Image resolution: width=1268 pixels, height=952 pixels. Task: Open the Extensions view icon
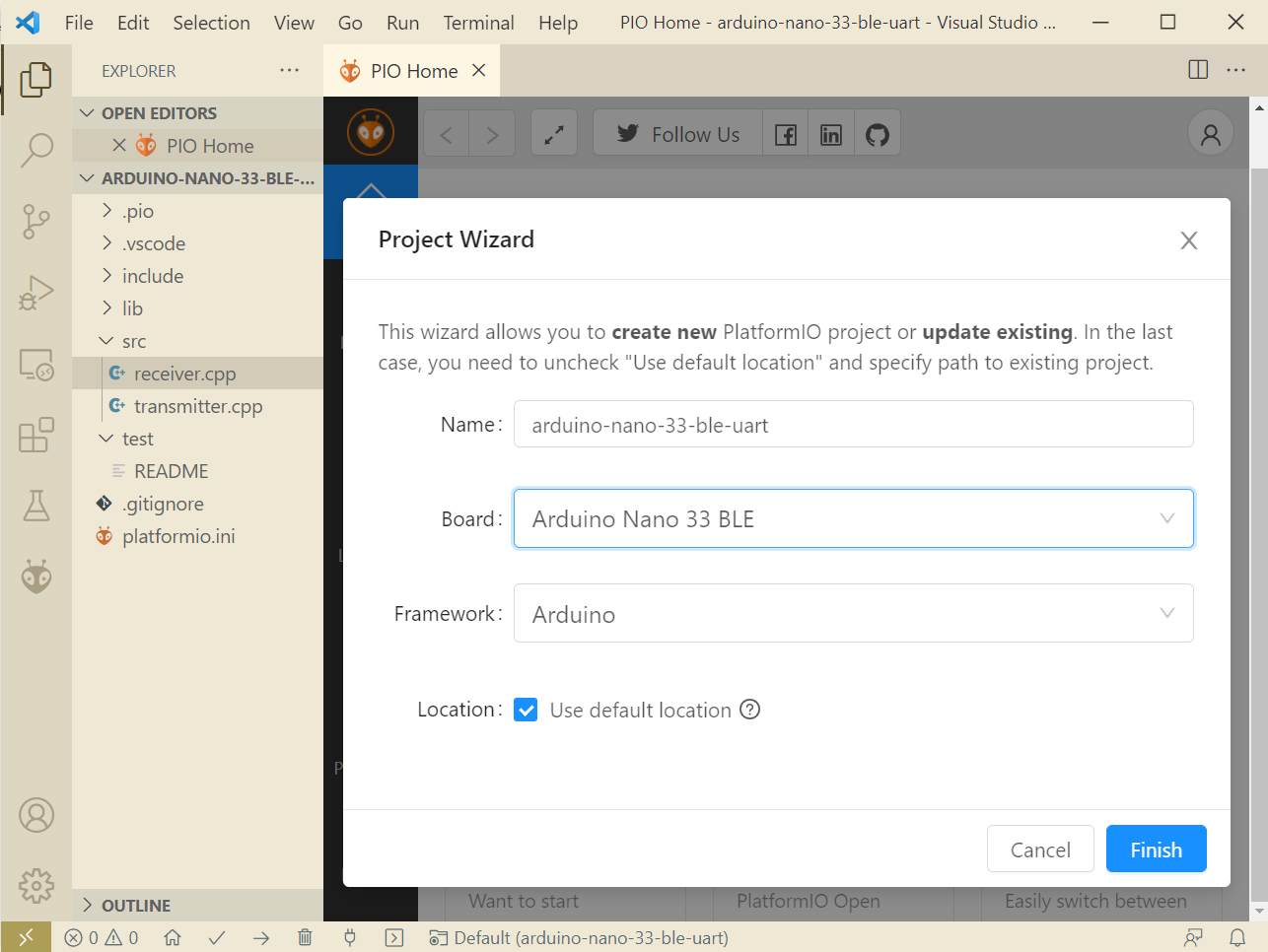click(x=36, y=435)
